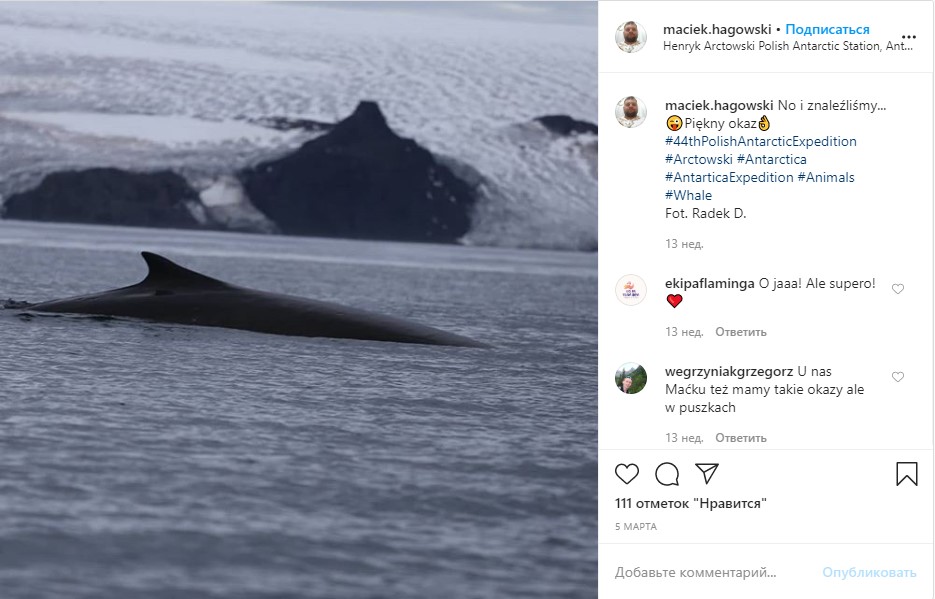
Task: Click the whale photo
Action: pos(299,300)
